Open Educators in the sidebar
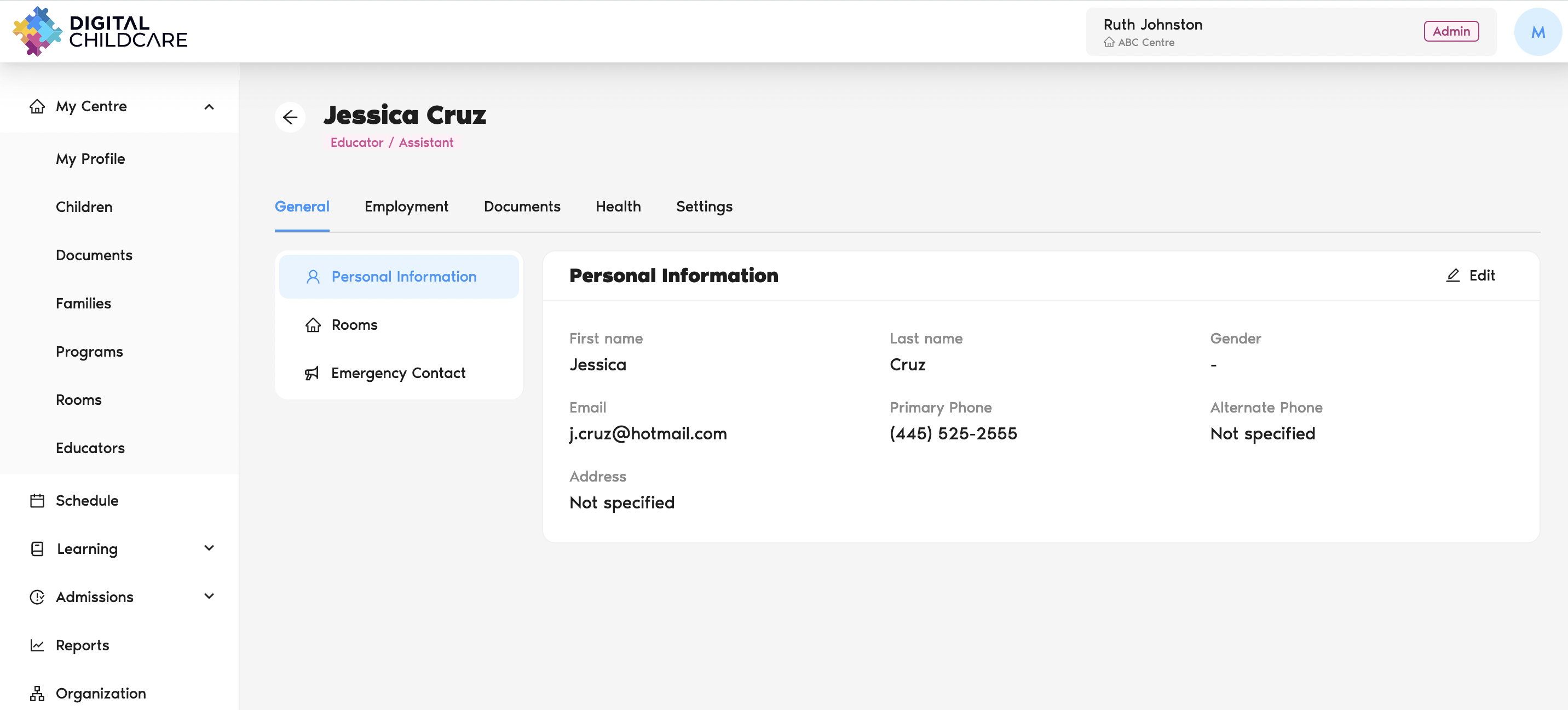Image resolution: width=1568 pixels, height=710 pixels. (x=90, y=448)
